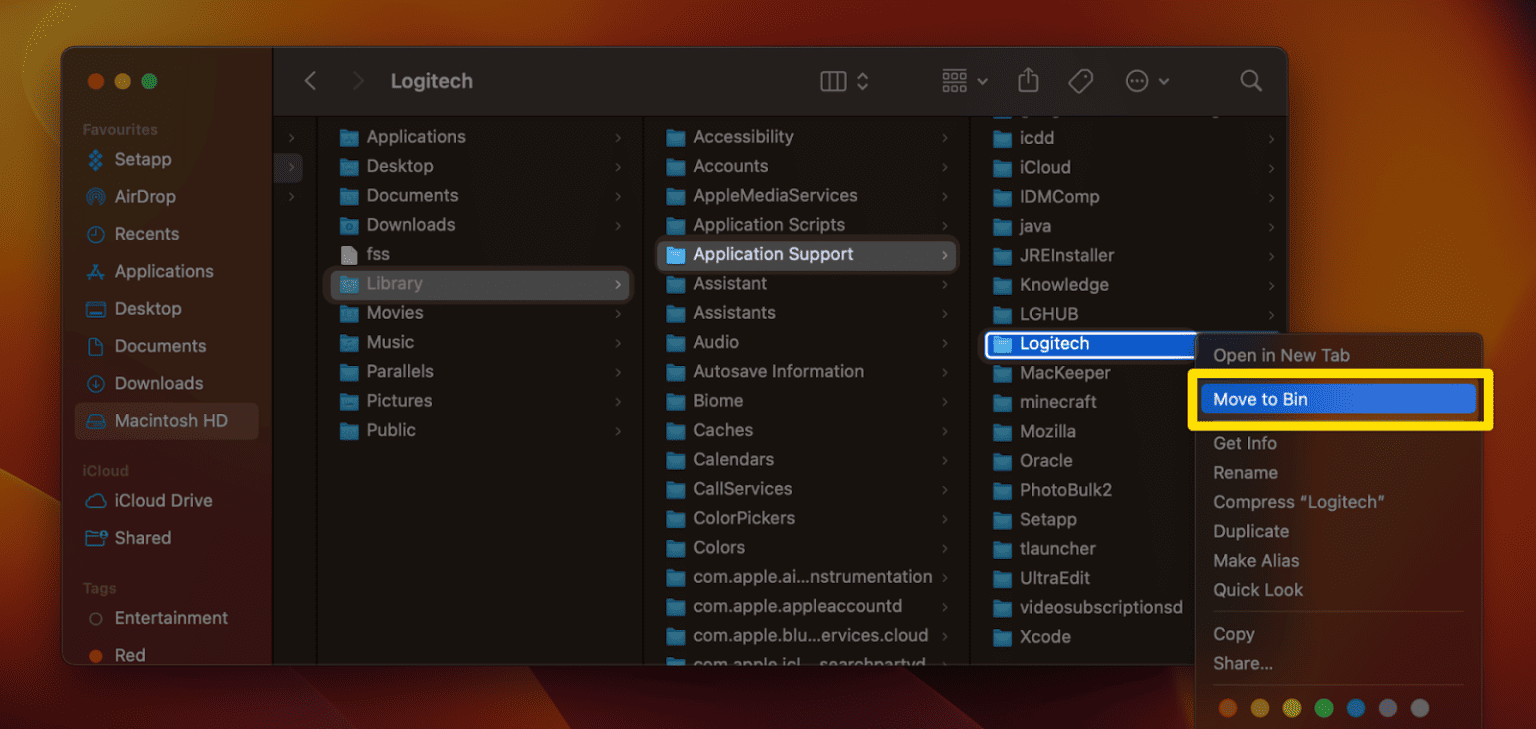This screenshot has height=729, width=1536.
Task: Select the fss file in the column
Action: click(x=375, y=253)
